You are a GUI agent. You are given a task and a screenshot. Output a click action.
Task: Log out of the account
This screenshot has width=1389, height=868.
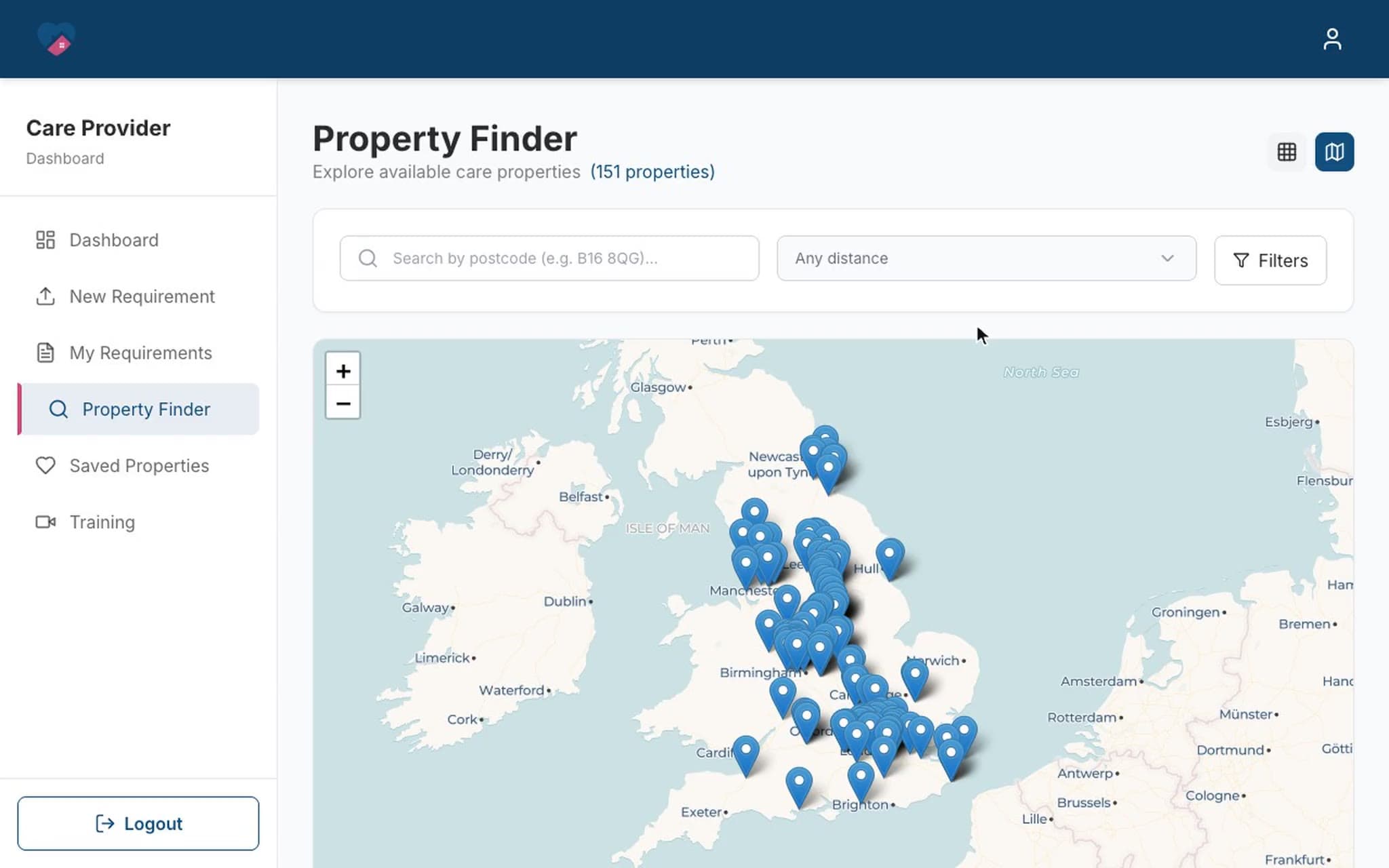coord(138,823)
